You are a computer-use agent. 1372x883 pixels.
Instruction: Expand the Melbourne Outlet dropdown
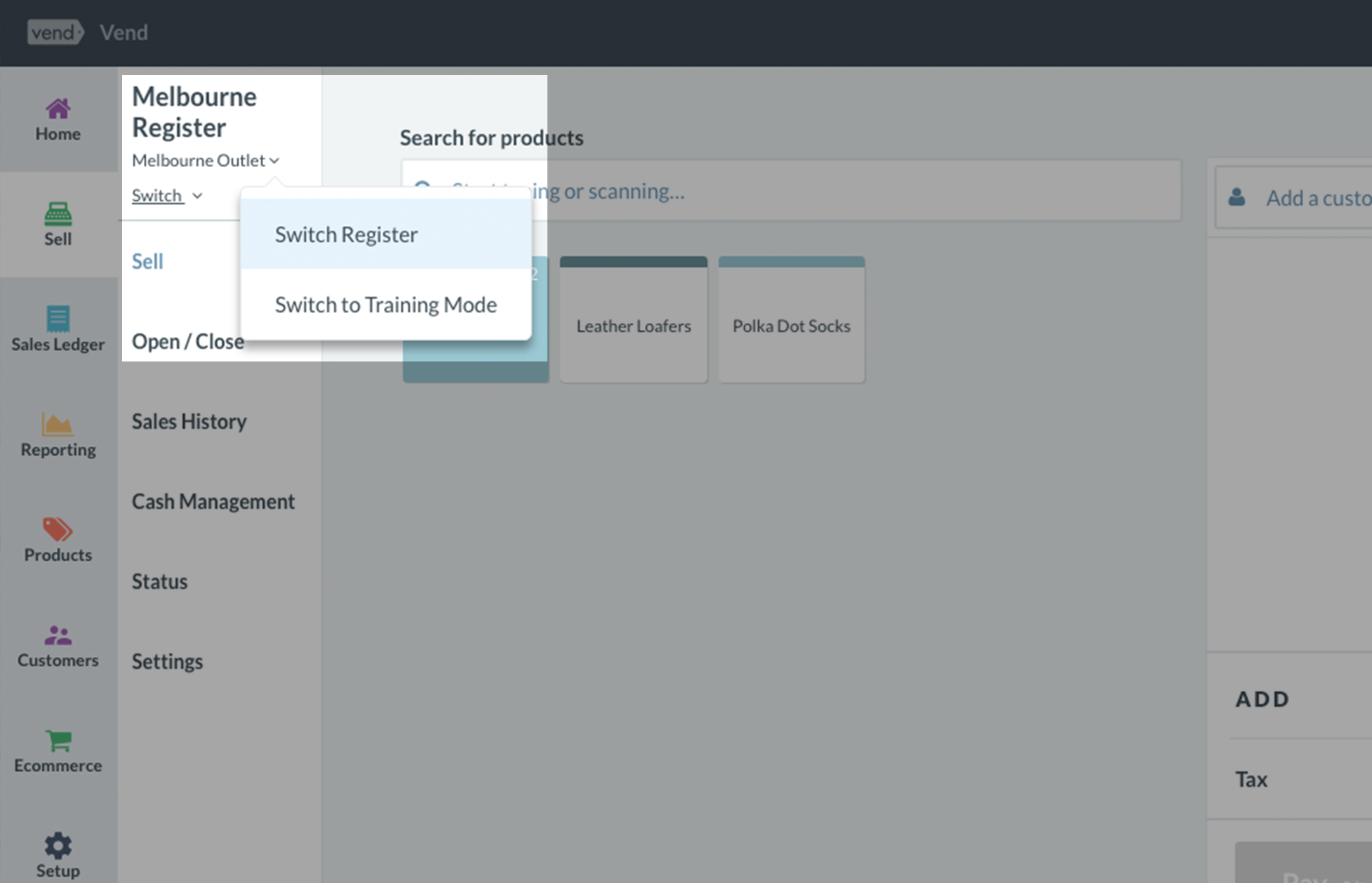tap(205, 161)
